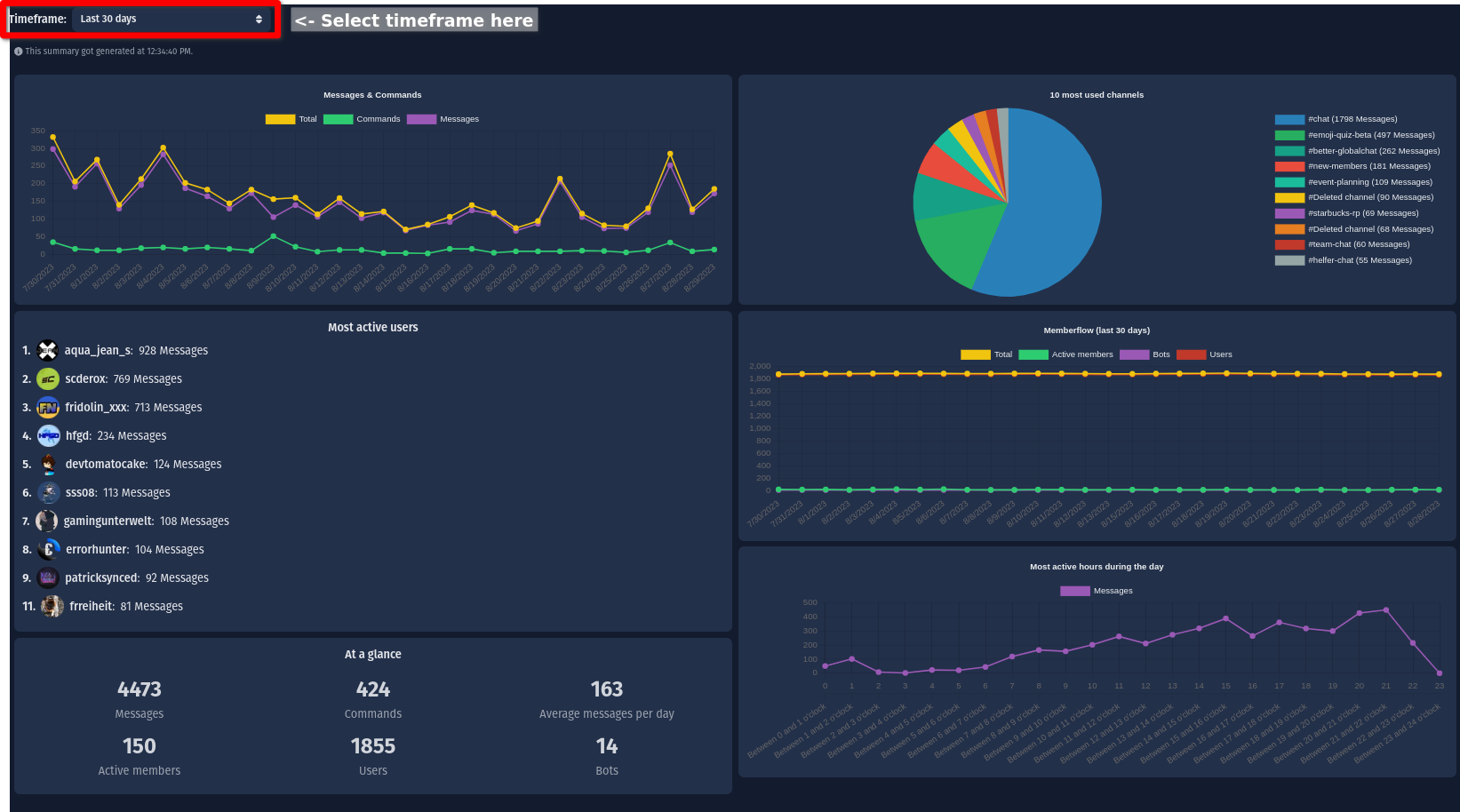1460x812 pixels.
Task: Toggle Active members series in Memberflow legend
Action: pyautogui.click(x=1065, y=354)
